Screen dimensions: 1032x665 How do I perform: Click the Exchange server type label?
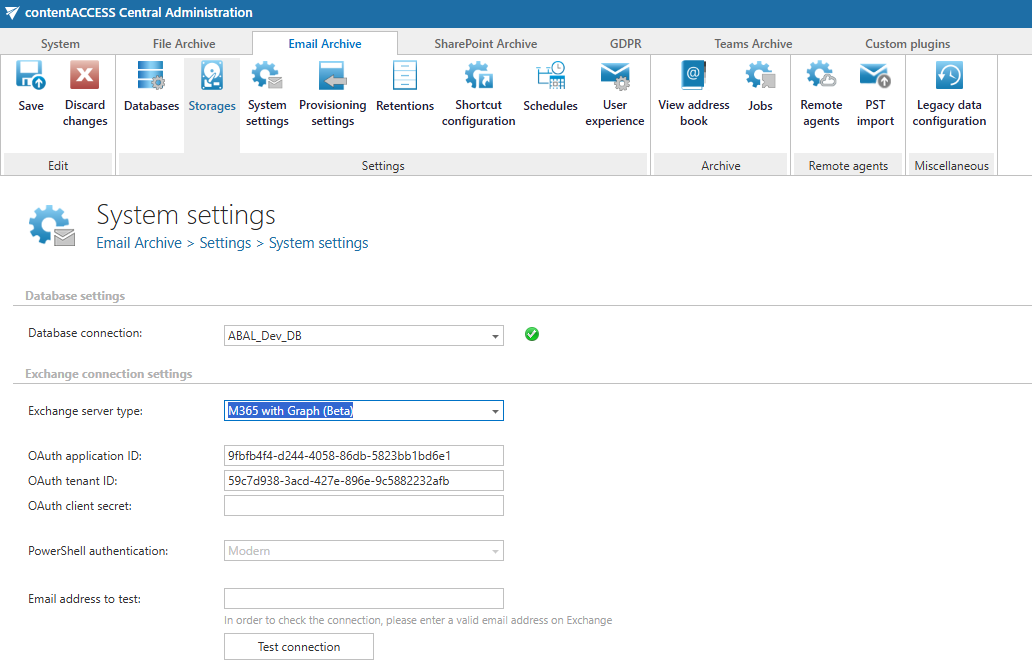[x=86, y=411]
